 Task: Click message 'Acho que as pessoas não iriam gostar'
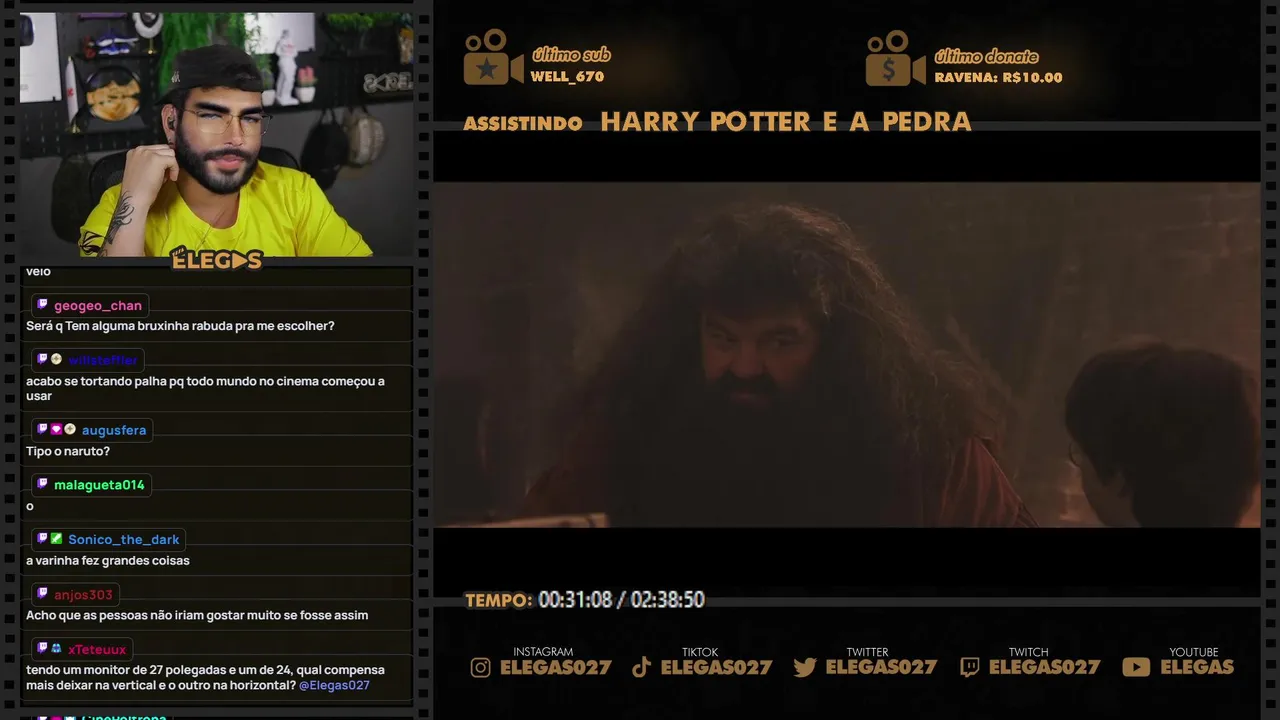[x=197, y=616]
